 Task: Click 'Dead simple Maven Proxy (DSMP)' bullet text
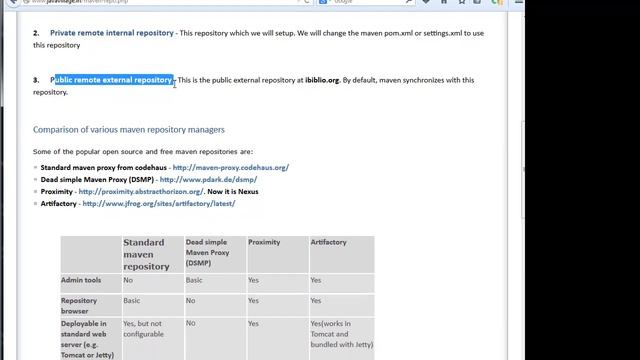pyautogui.click(x=97, y=180)
